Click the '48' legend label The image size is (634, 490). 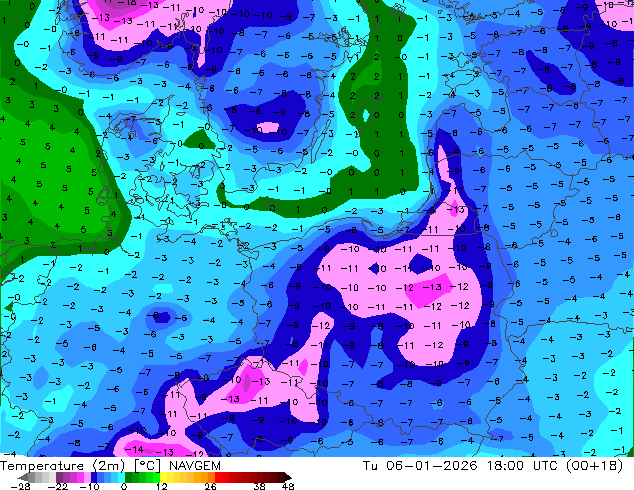pyautogui.click(x=288, y=486)
